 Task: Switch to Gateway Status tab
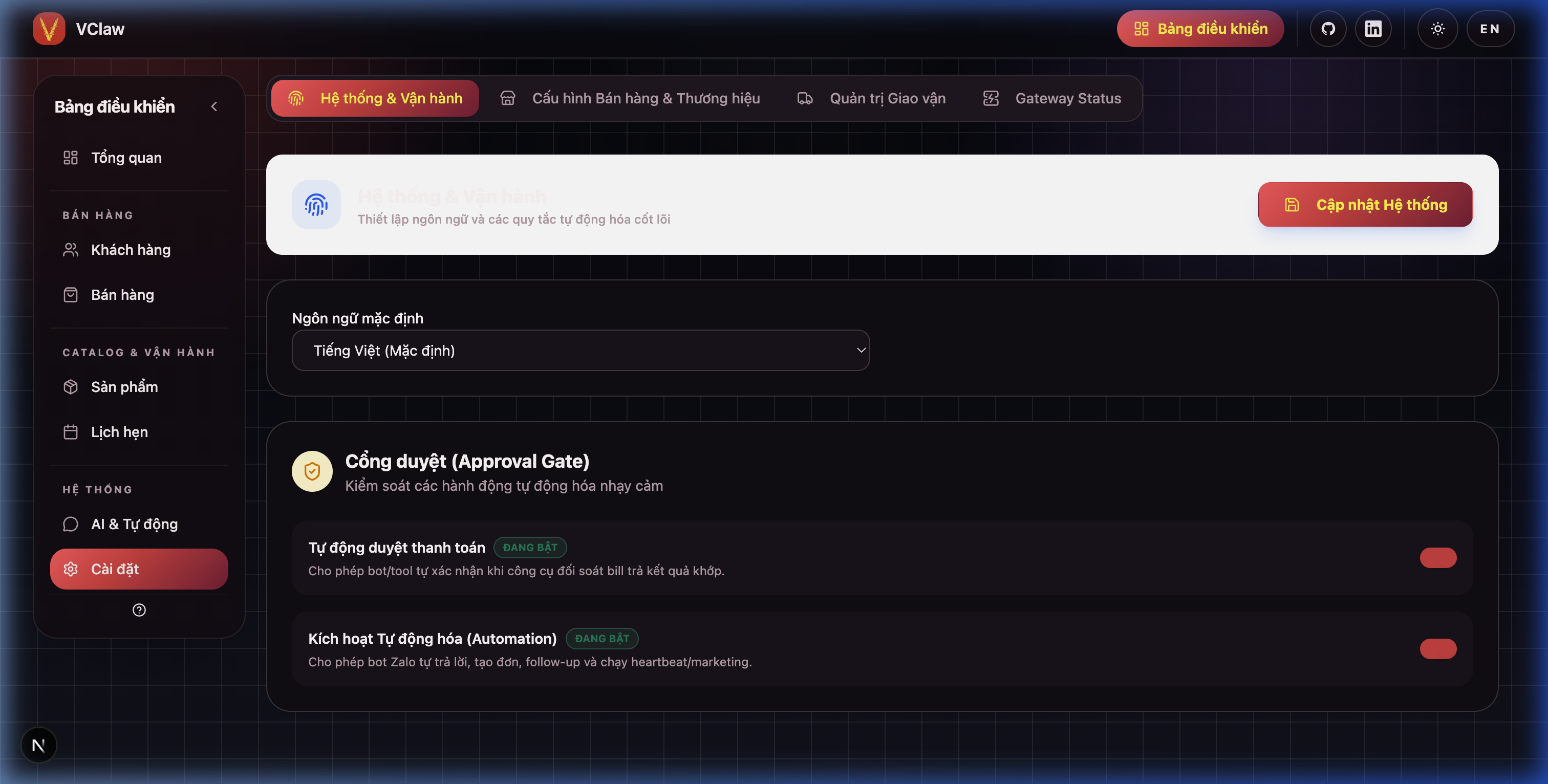click(x=1051, y=99)
